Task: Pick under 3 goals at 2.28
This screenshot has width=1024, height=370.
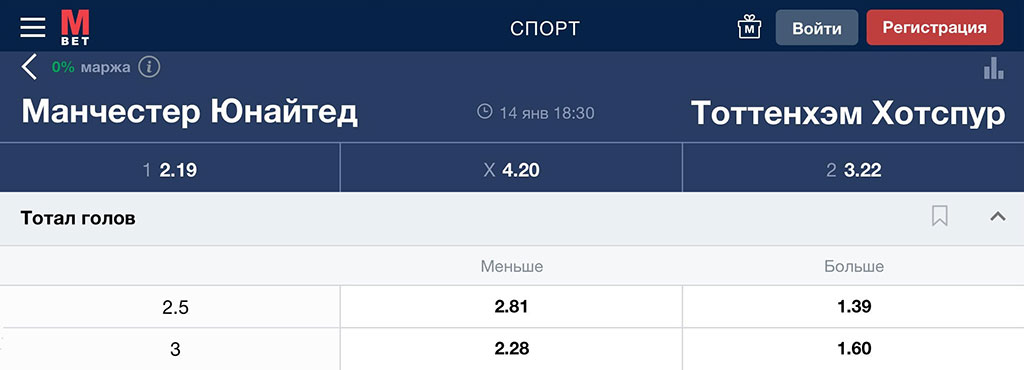Action: coord(511,349)
